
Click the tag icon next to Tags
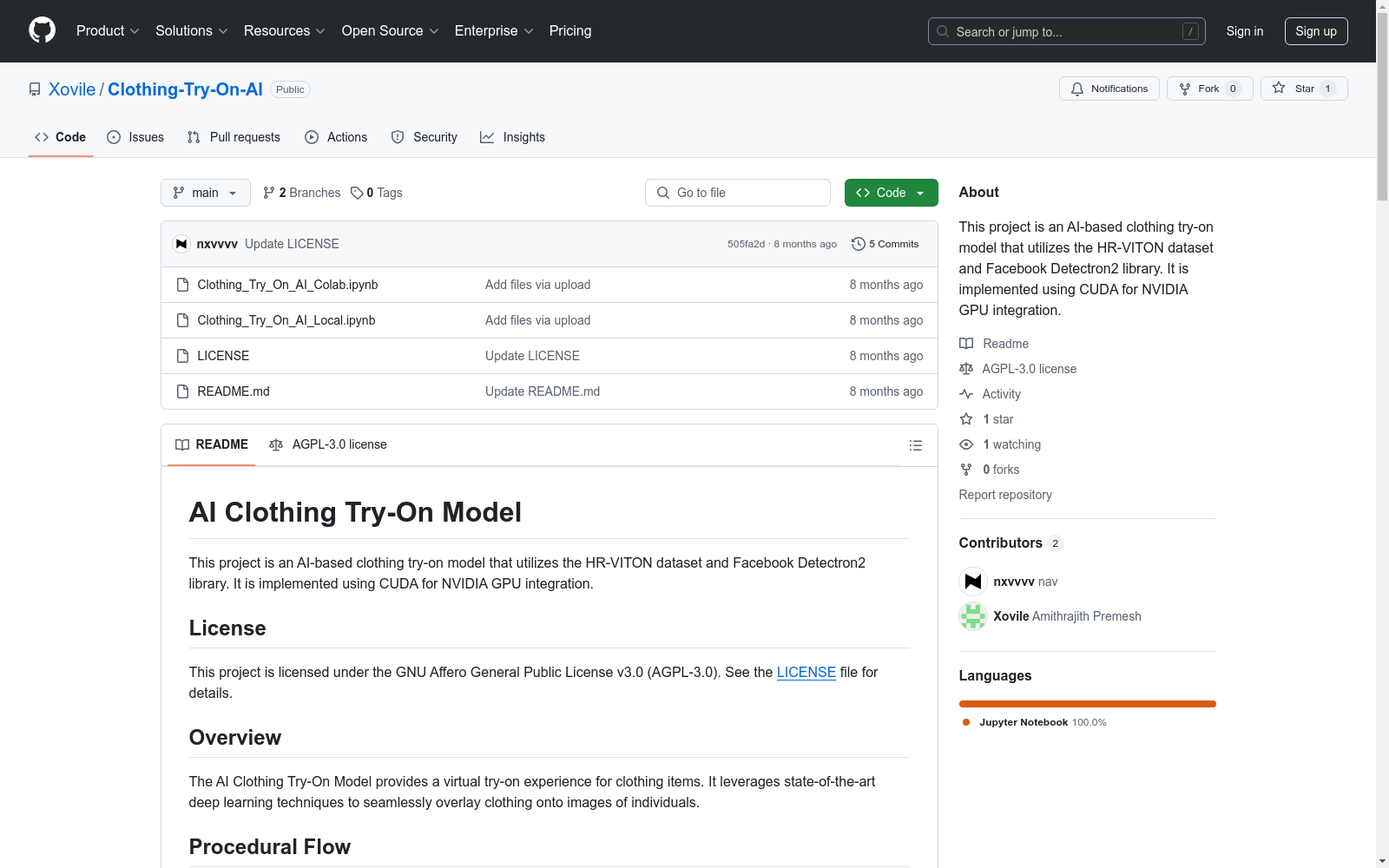pos(357,193)
